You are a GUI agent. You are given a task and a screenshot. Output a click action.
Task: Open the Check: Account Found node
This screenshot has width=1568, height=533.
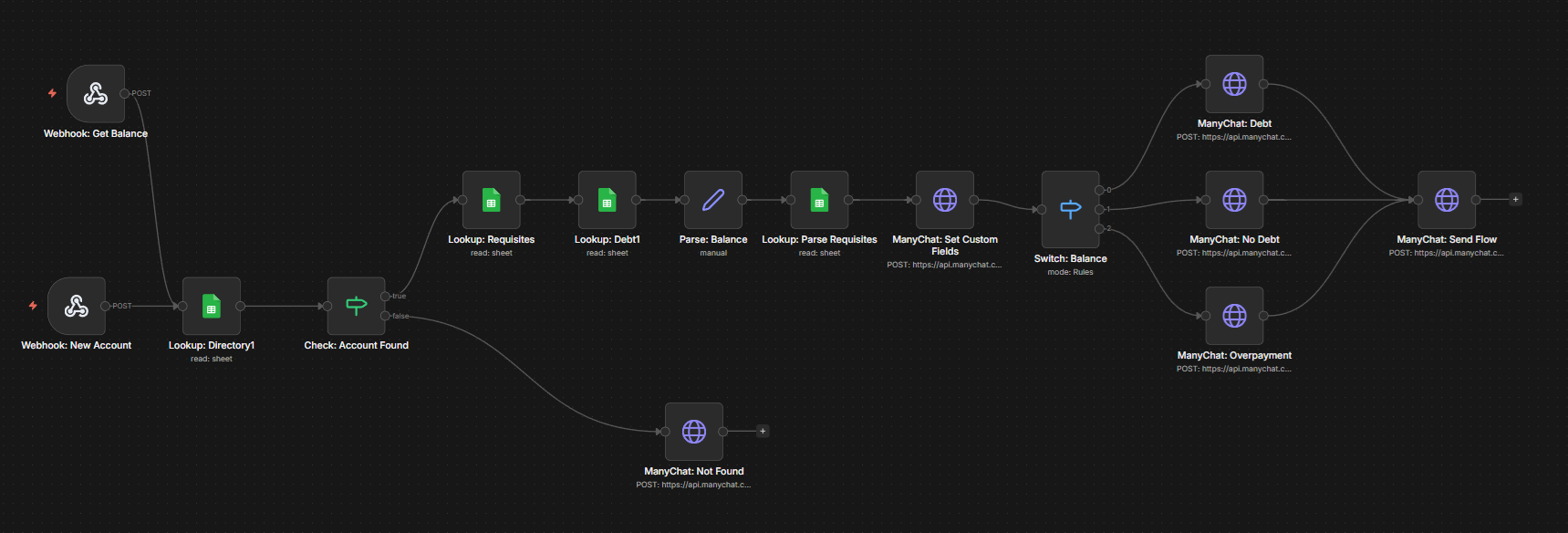[x=356, y=306]
